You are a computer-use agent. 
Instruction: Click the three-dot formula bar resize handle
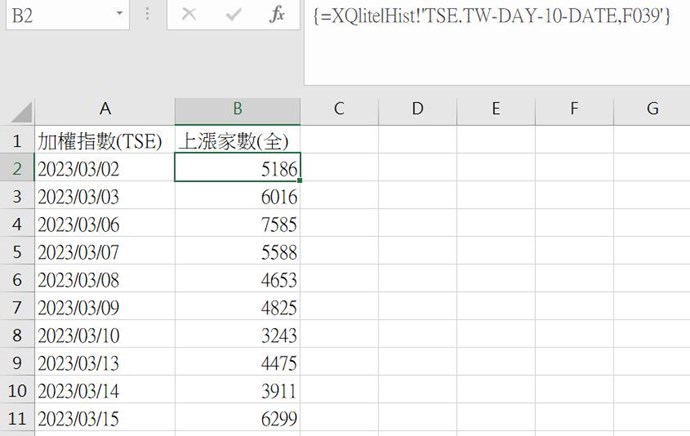pos(148,16)
